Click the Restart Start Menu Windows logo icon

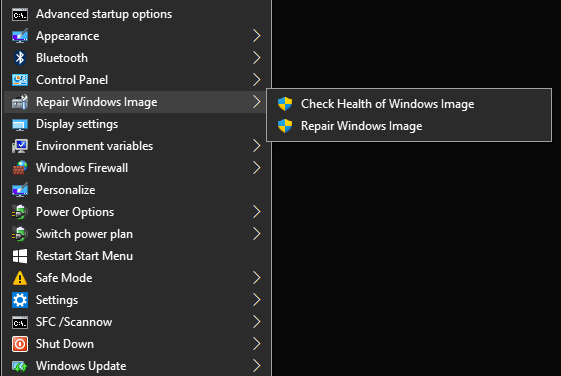click(20, 256)
